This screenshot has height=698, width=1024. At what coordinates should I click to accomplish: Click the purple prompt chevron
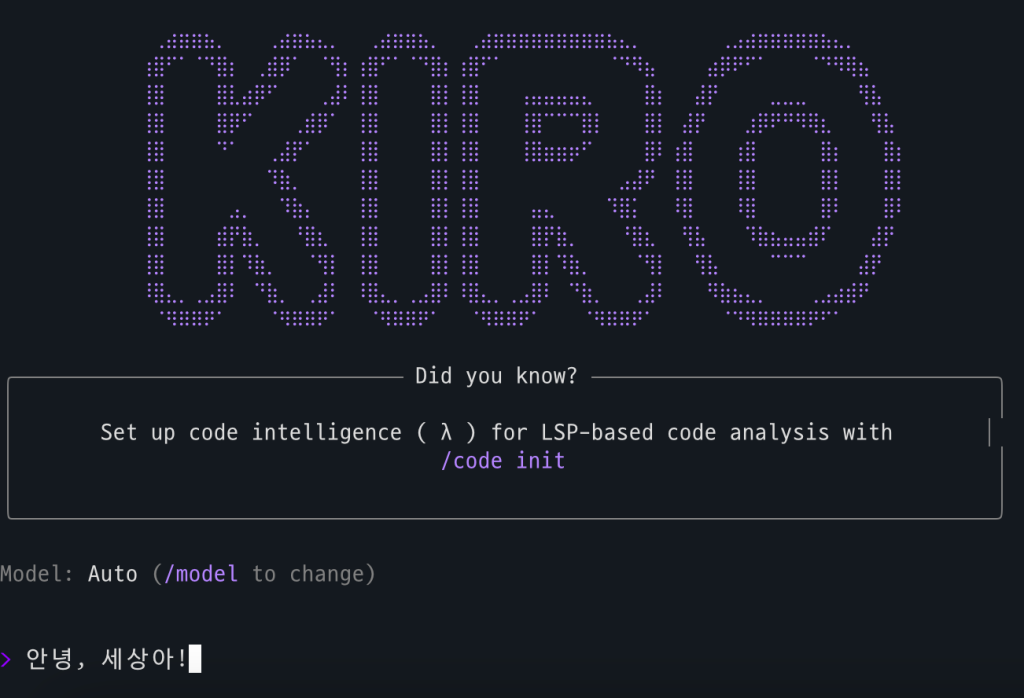click(x=6, y=659)
